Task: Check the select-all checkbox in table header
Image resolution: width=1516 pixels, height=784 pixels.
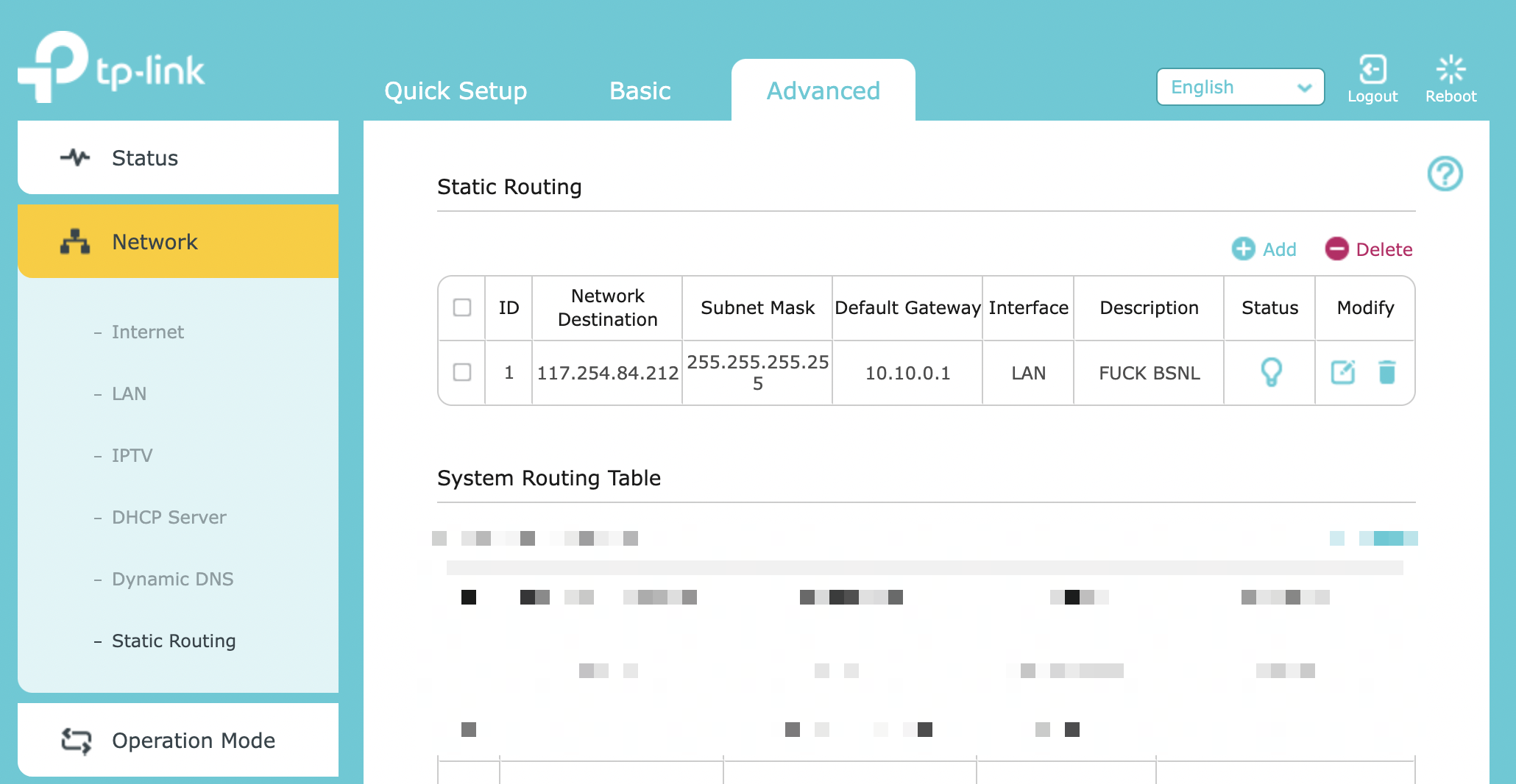Action: pos(462,307)
